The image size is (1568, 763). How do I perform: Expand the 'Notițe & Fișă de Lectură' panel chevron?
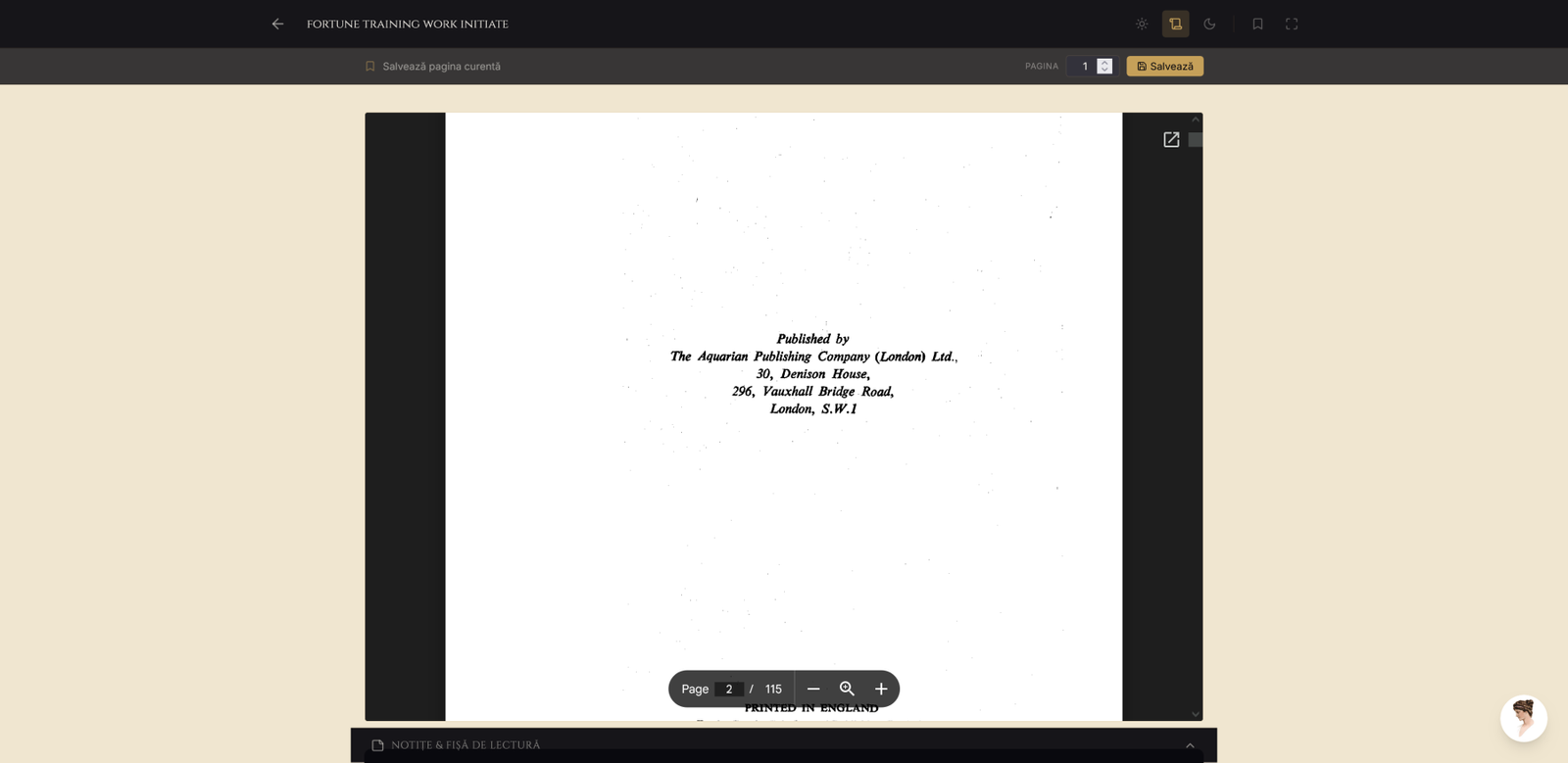1190,745
